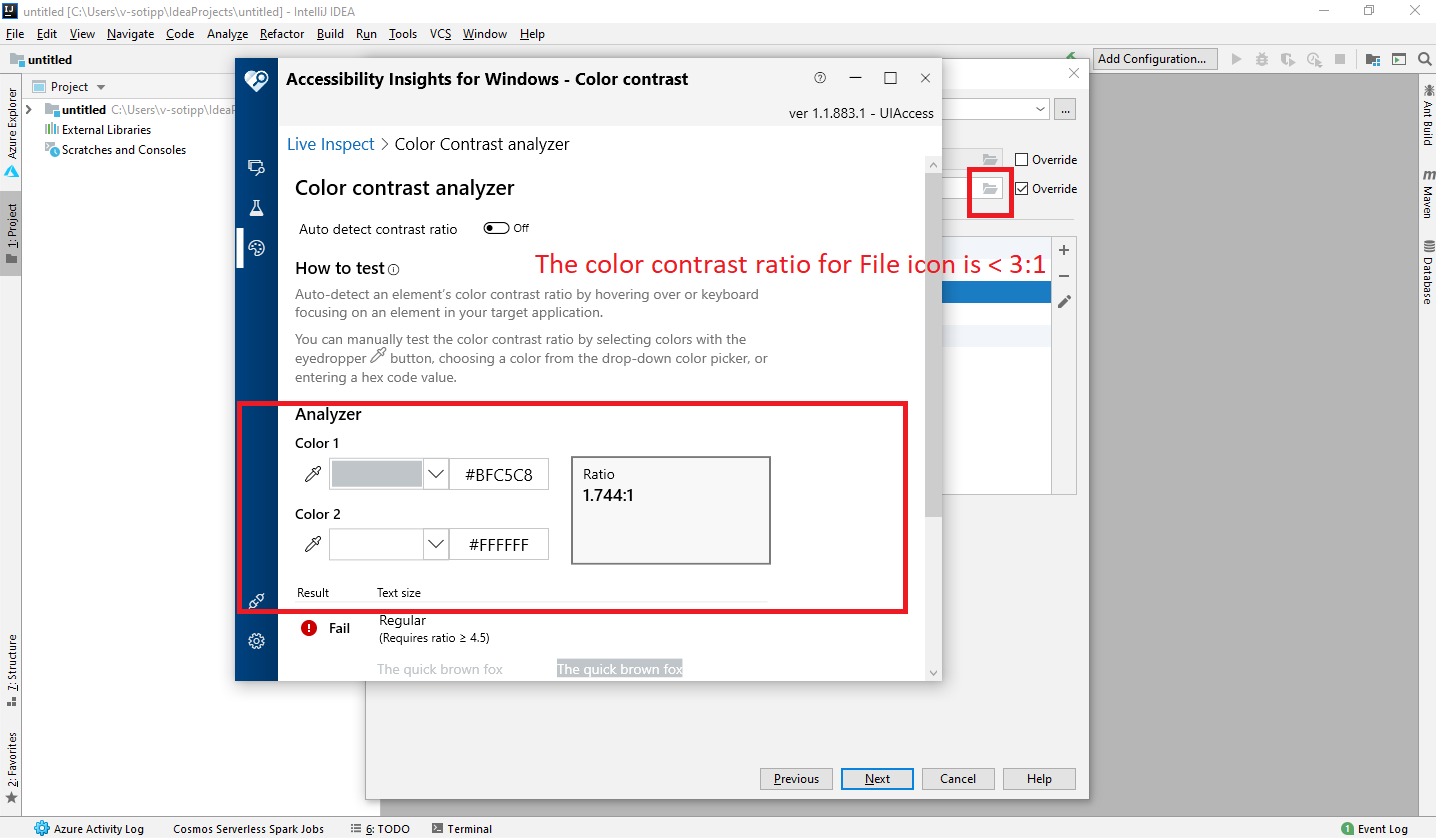Open the Color 1 dropdown picker
Image resolution: width=1436 pixels, height=838 pixels.
(x=435, y=473)
